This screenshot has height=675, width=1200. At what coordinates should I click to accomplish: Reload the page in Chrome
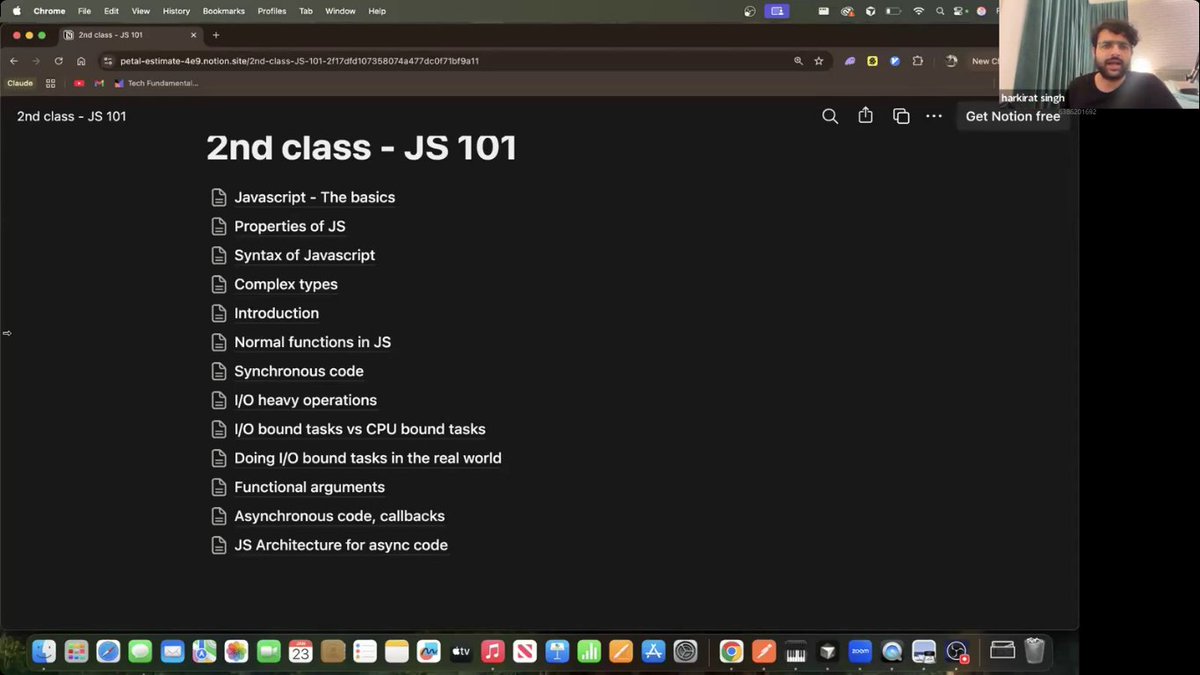coord(58,61)
